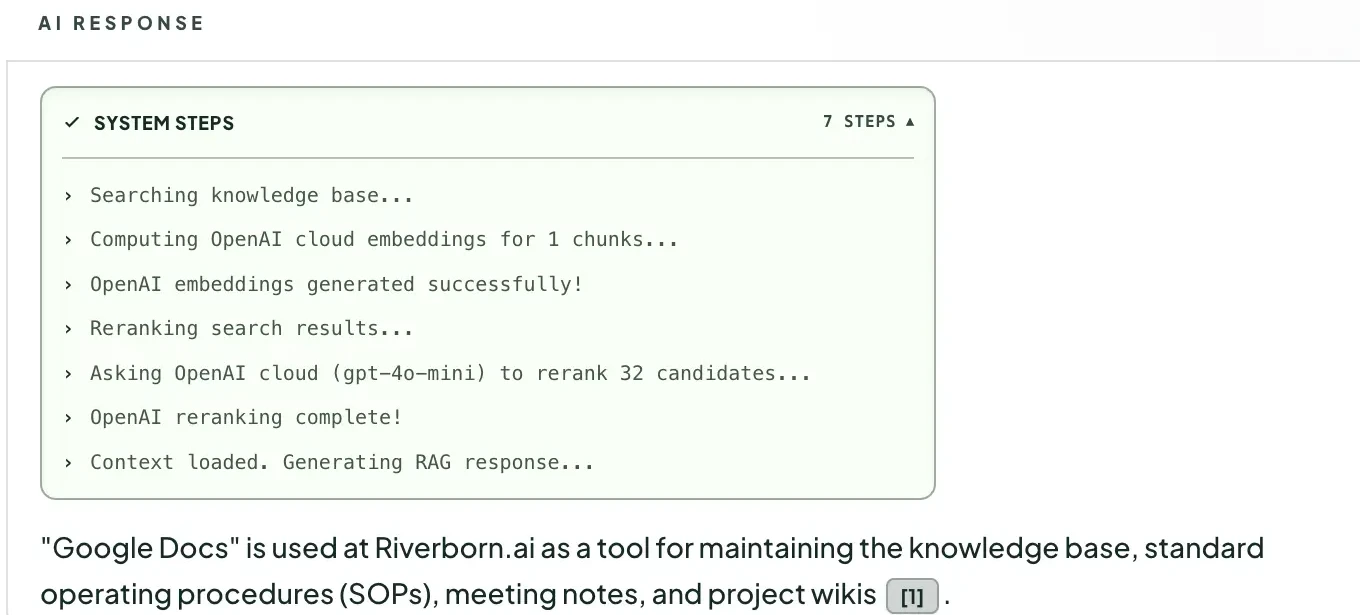The height and width of the screenshot is (615, 1360).
Task: Select the OpenAI reranking complete line
Action: click(246, 417)
